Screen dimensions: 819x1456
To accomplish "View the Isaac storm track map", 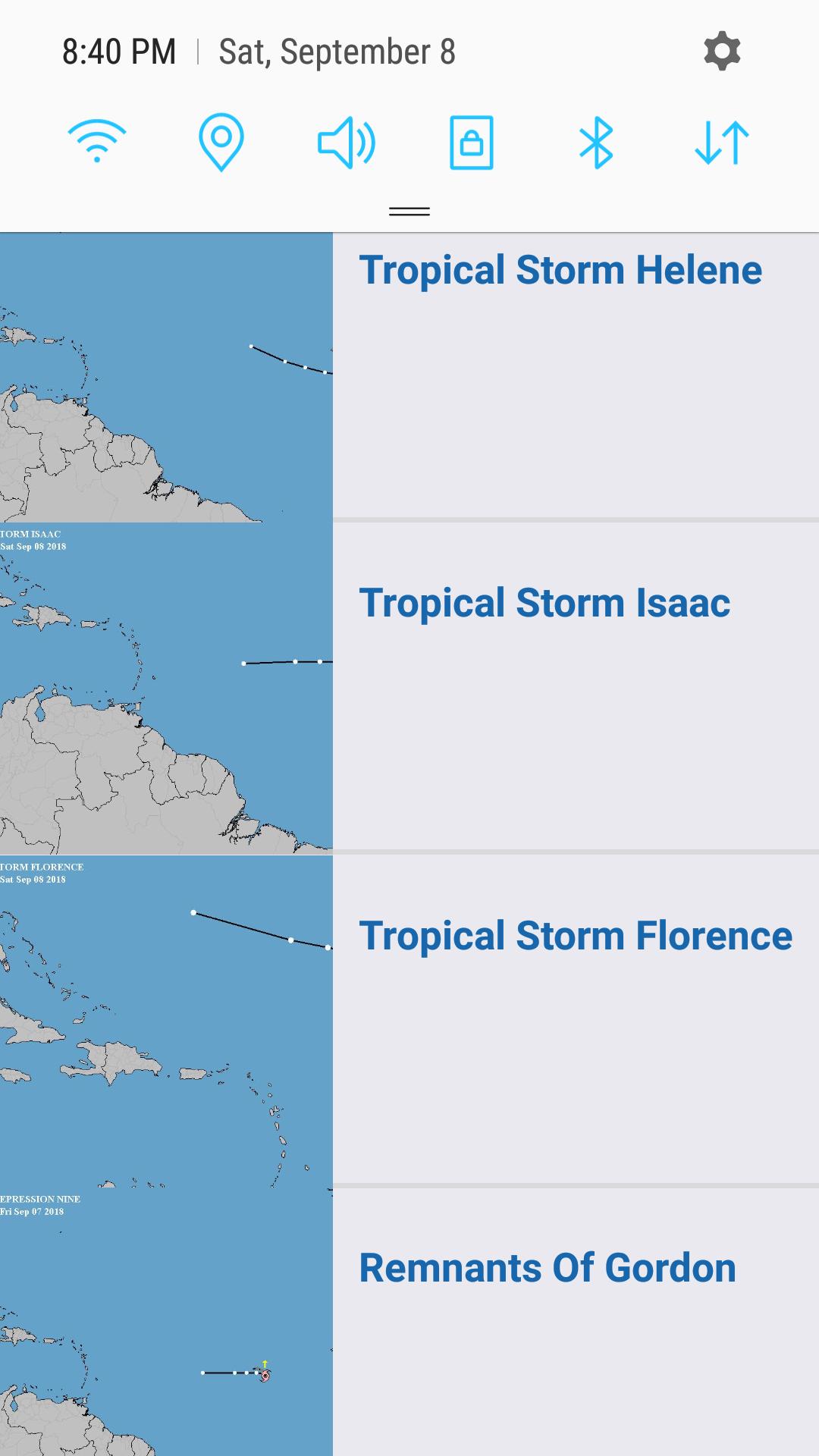I will (x=166, y=689).
